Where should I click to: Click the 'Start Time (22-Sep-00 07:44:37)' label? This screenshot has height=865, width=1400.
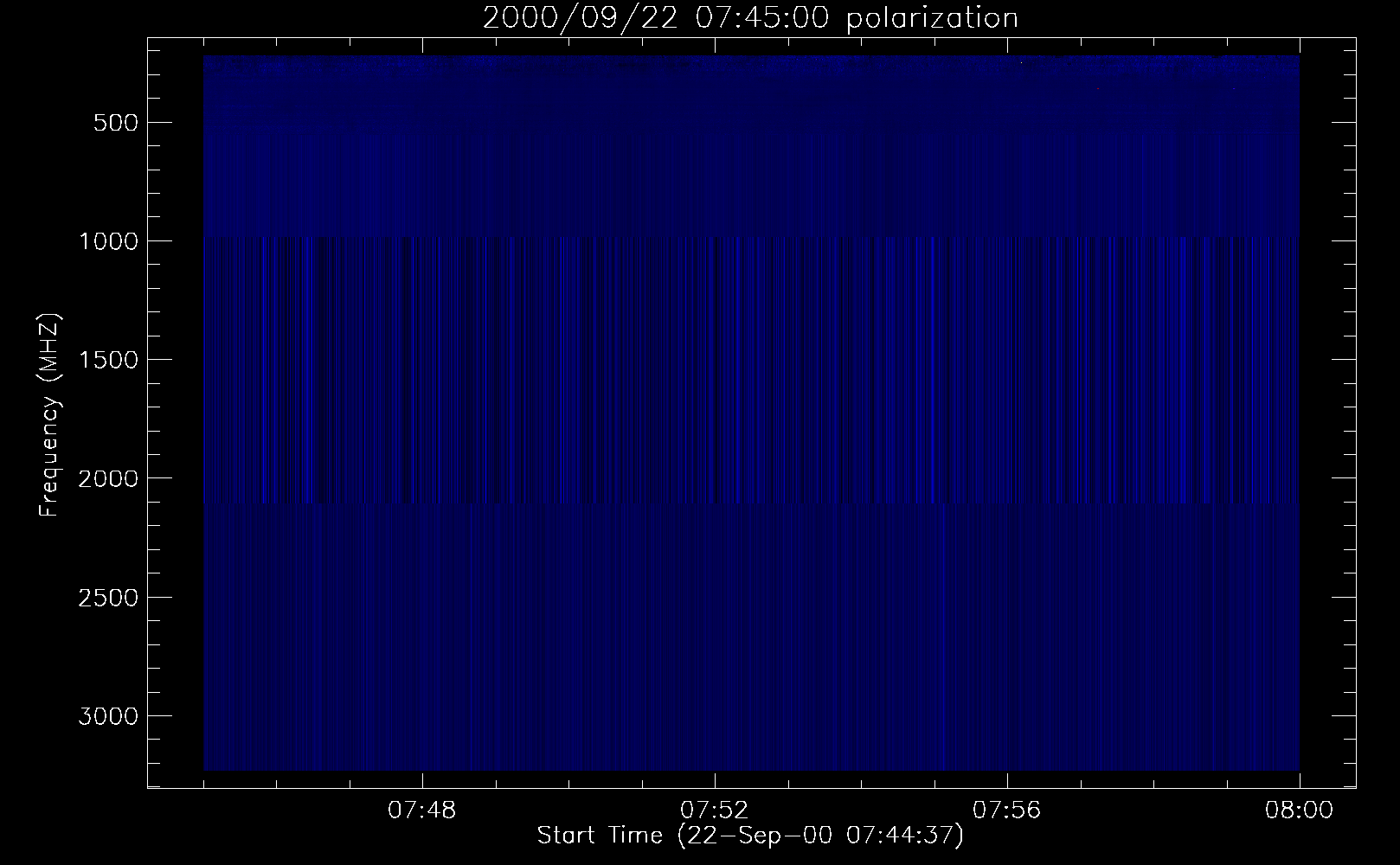point(750,836)
